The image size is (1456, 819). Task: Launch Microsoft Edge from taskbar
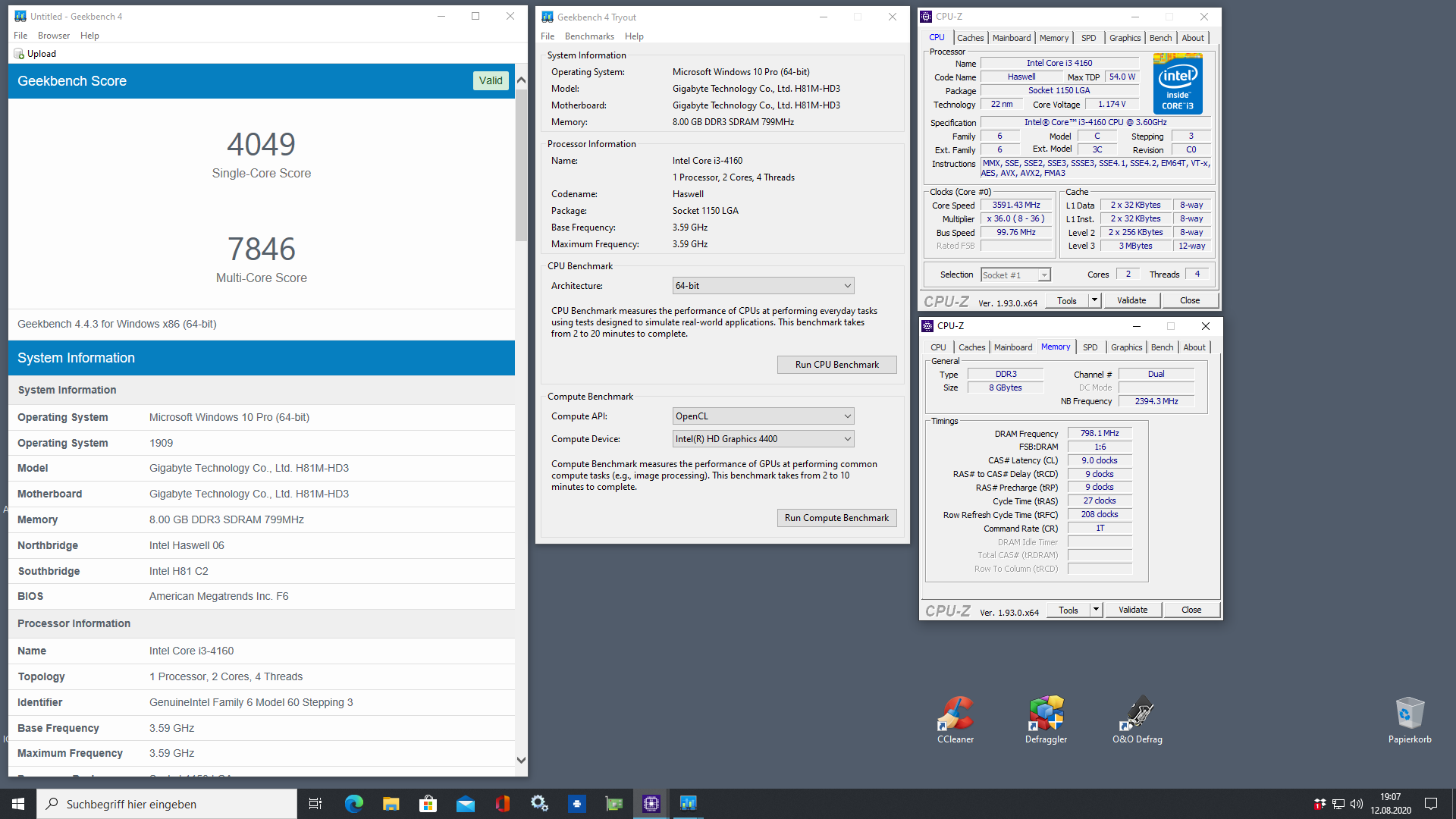tap(353, 804)
